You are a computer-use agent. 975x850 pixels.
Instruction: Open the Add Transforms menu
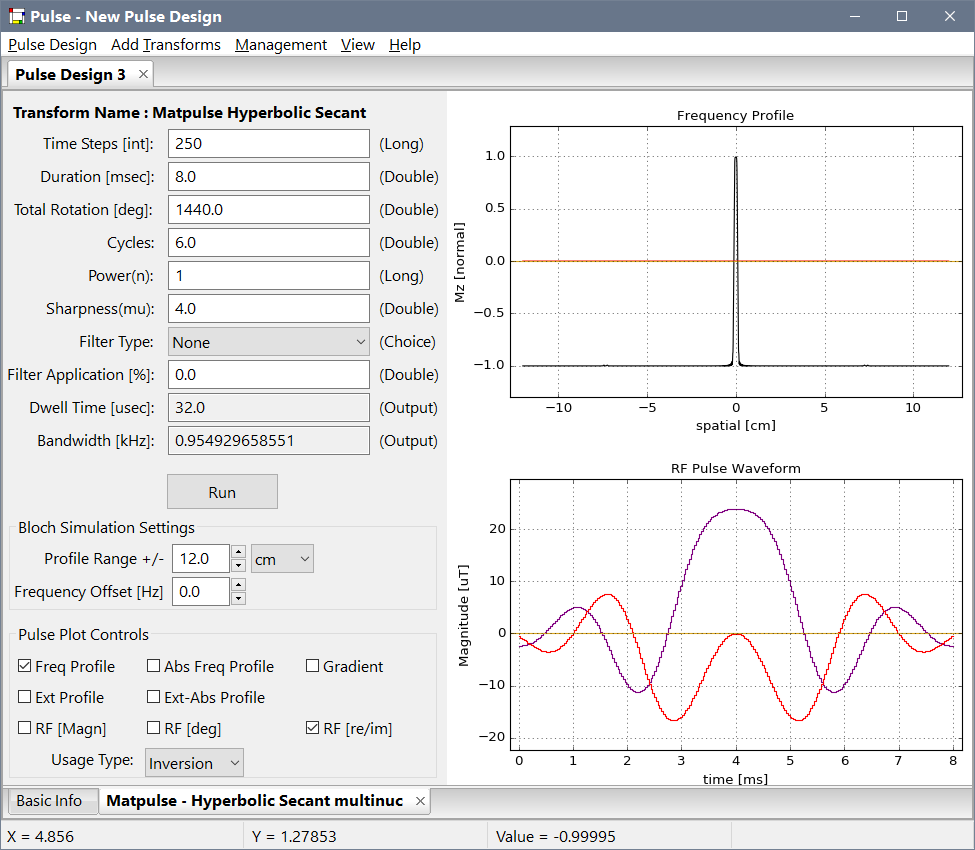[x=166, y=45]
